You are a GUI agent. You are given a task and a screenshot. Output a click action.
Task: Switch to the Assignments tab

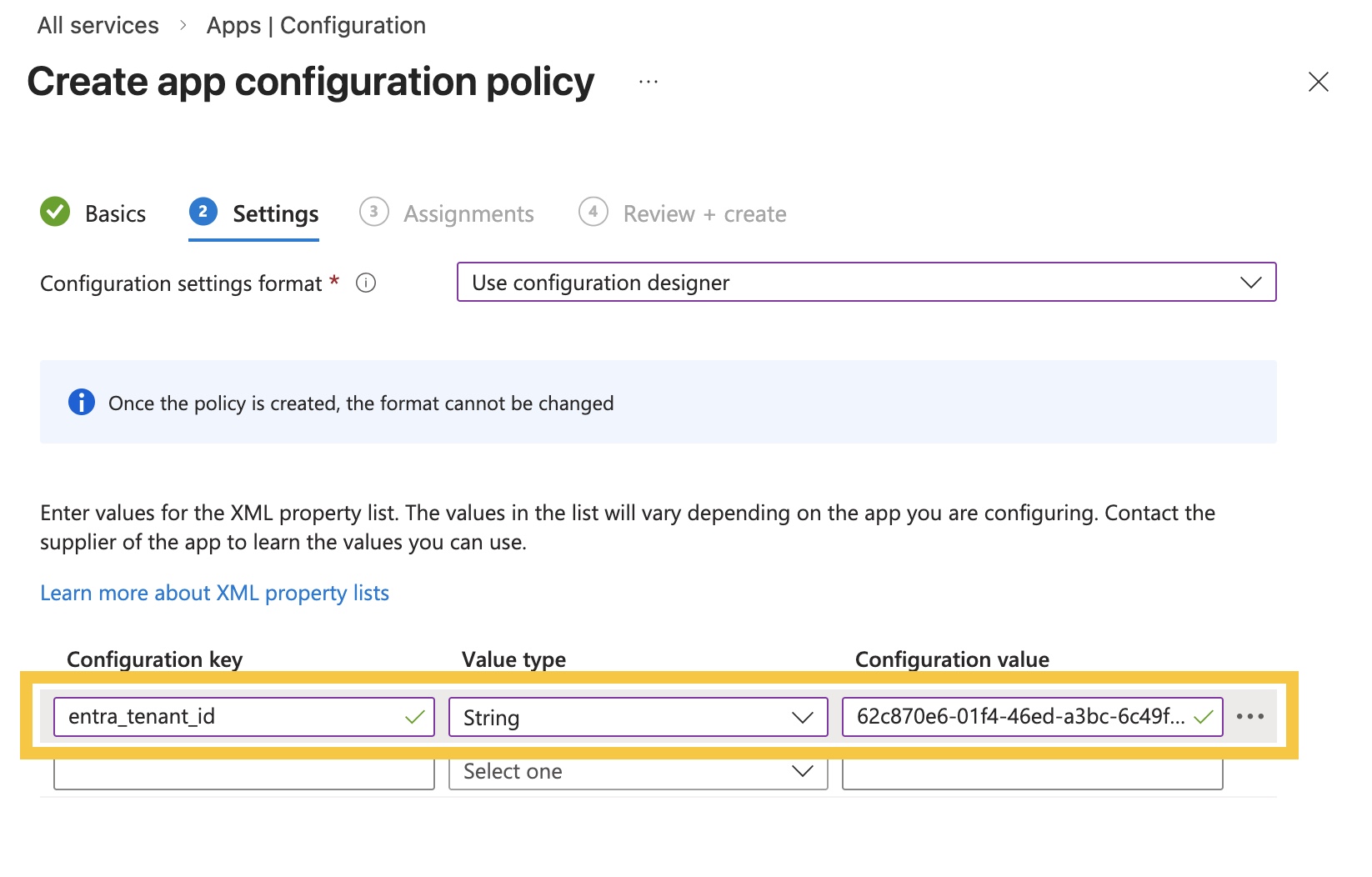(468, 214)
